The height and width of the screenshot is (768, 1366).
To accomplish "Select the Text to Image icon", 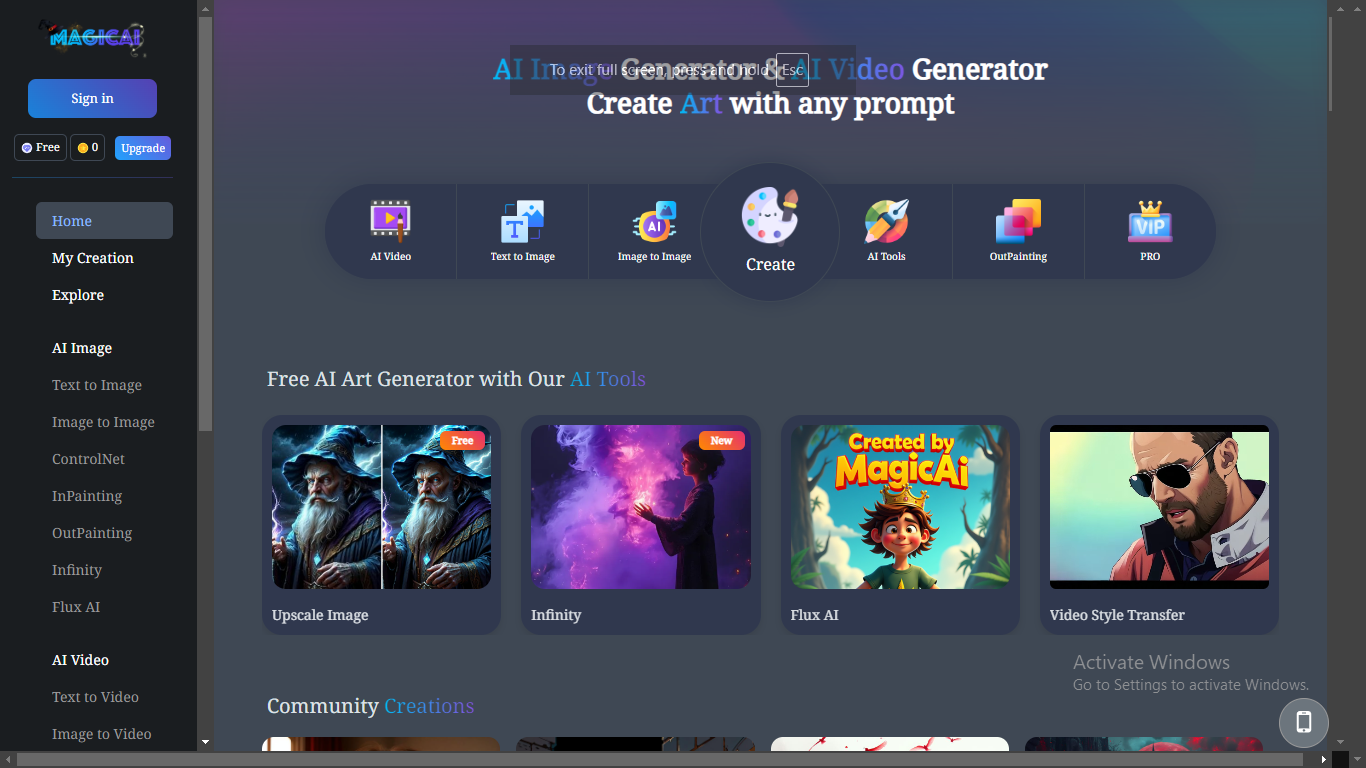I will [522, 222].
